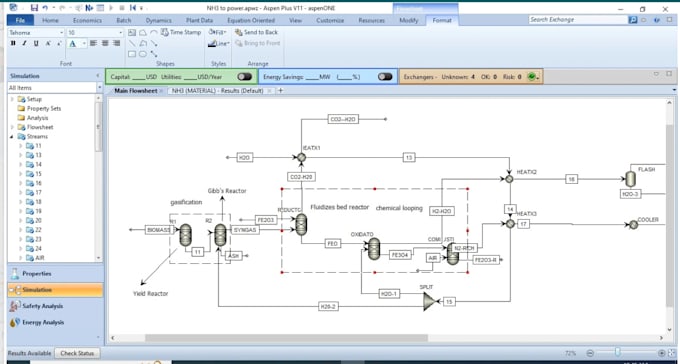Viewport: 680px width, 364px height.
Task: Open the Economics ribbon tab
Action: click(87, 20)
